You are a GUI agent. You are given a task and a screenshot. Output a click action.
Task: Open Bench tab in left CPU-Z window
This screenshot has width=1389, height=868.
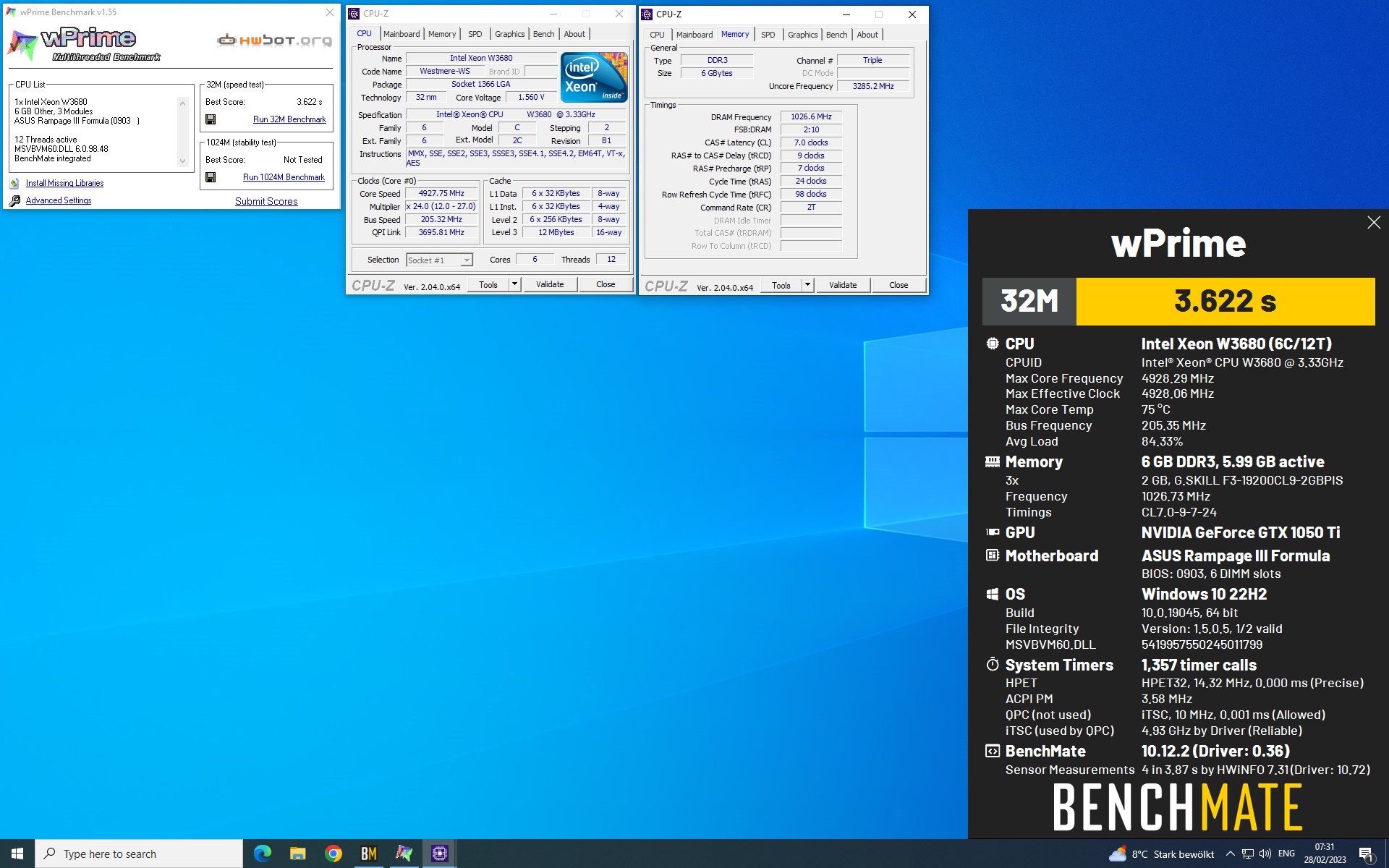(544, 34)
